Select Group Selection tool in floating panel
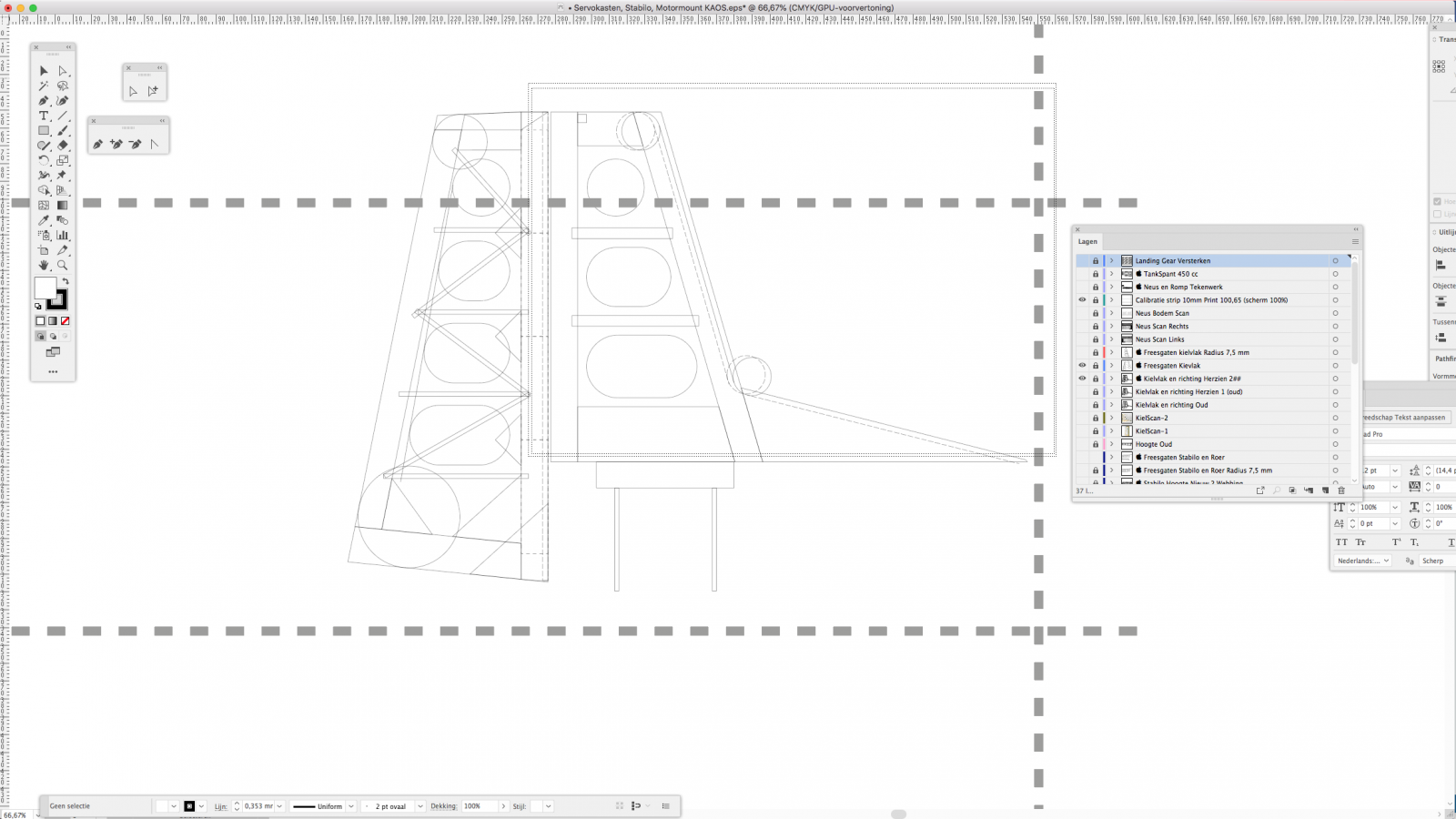Viewport: 1456px width, 819px height. 153,91
